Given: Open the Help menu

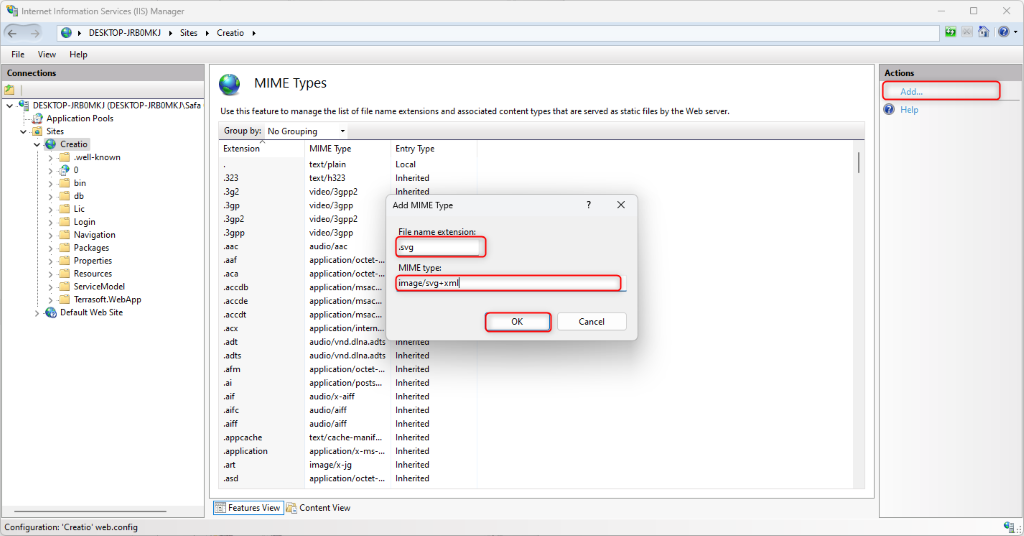Looking at the screenshot, I should 78,54.
